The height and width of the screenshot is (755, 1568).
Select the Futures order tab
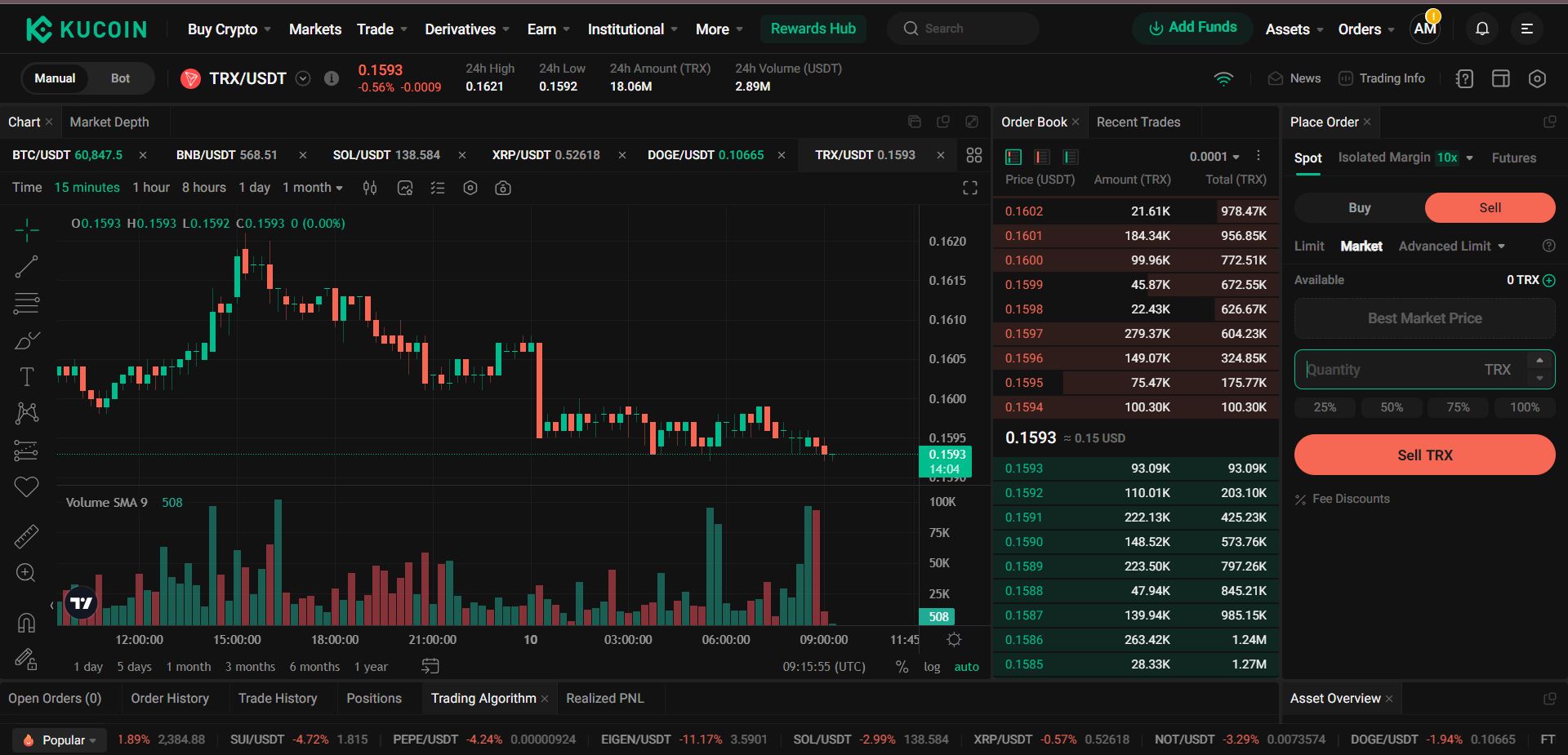tap(1514, 158)
